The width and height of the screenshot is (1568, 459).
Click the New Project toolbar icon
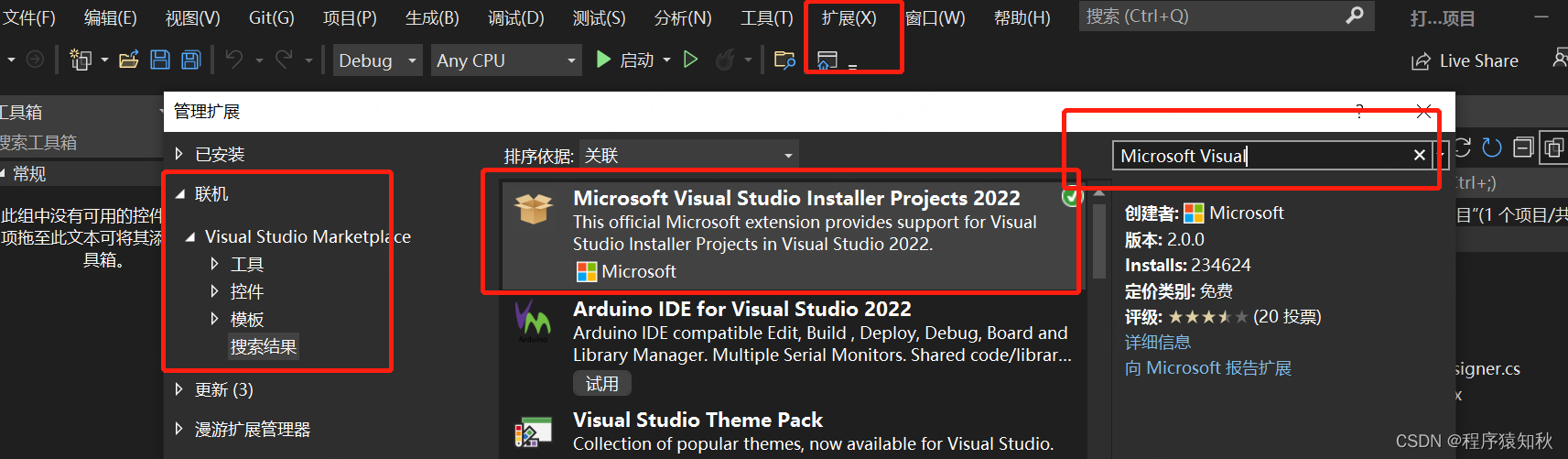coord(81,60)
